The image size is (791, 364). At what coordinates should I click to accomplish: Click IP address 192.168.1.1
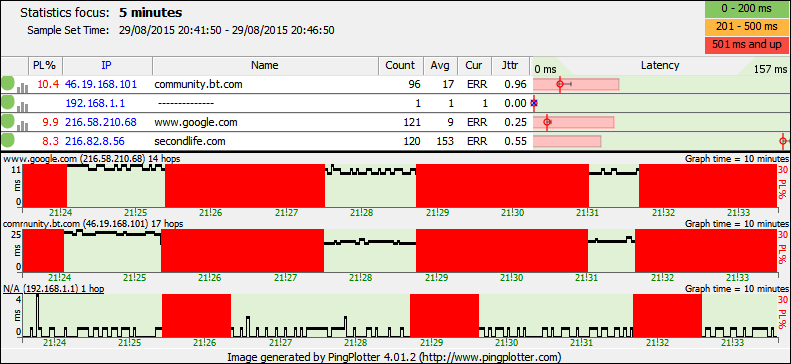[96, 103]
